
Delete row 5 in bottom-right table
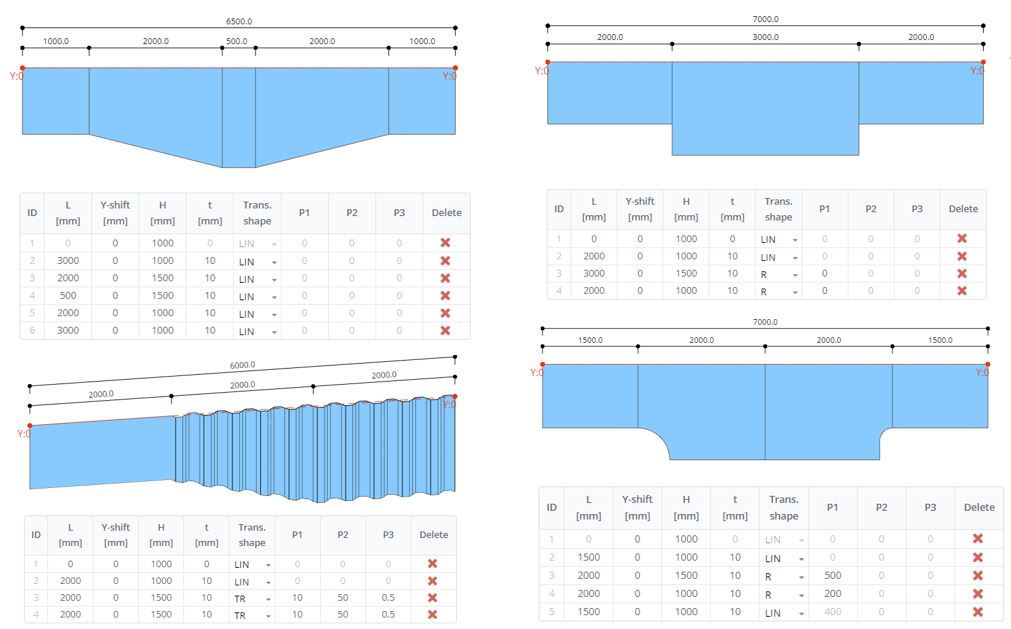[978, 612]
